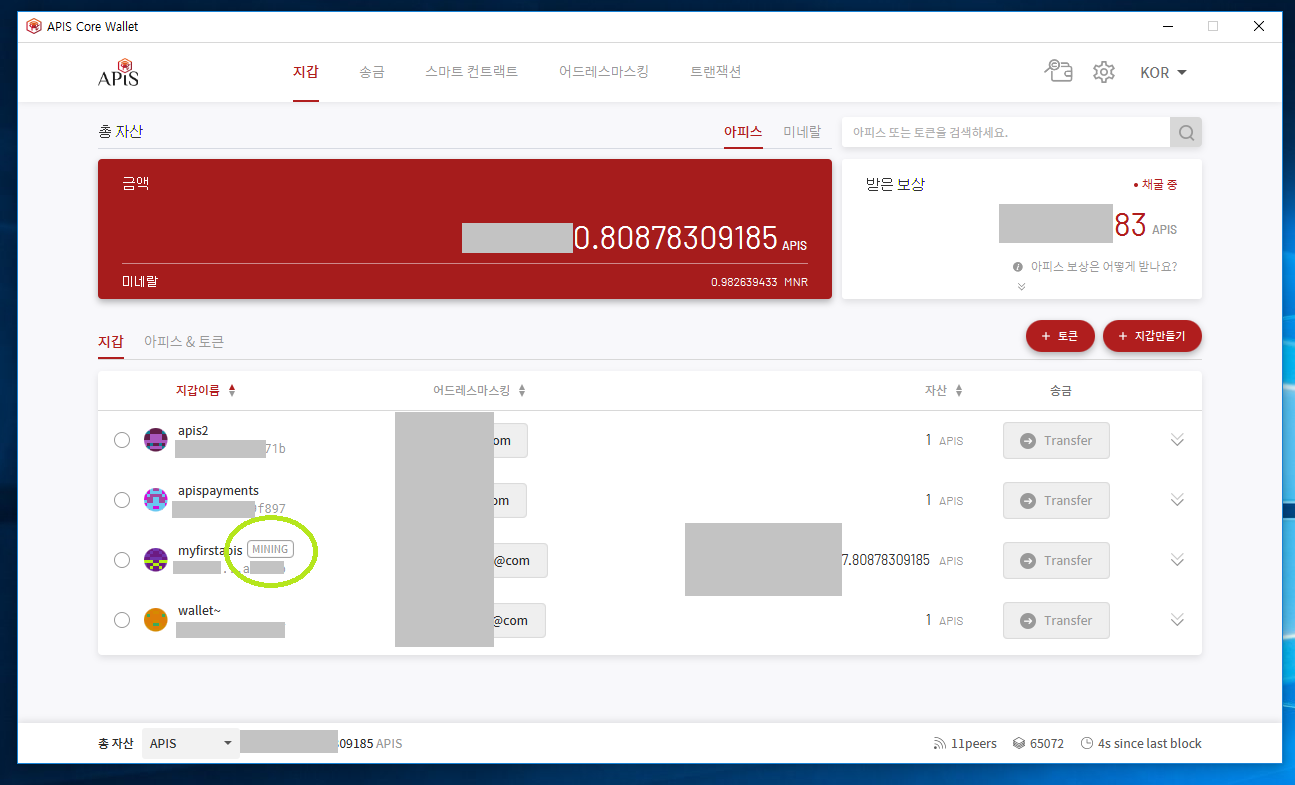Image resolution: width=1295 pixels, height=785 pixels.
Task: Expand the wallet~ row details
Action: (1177, 620)
